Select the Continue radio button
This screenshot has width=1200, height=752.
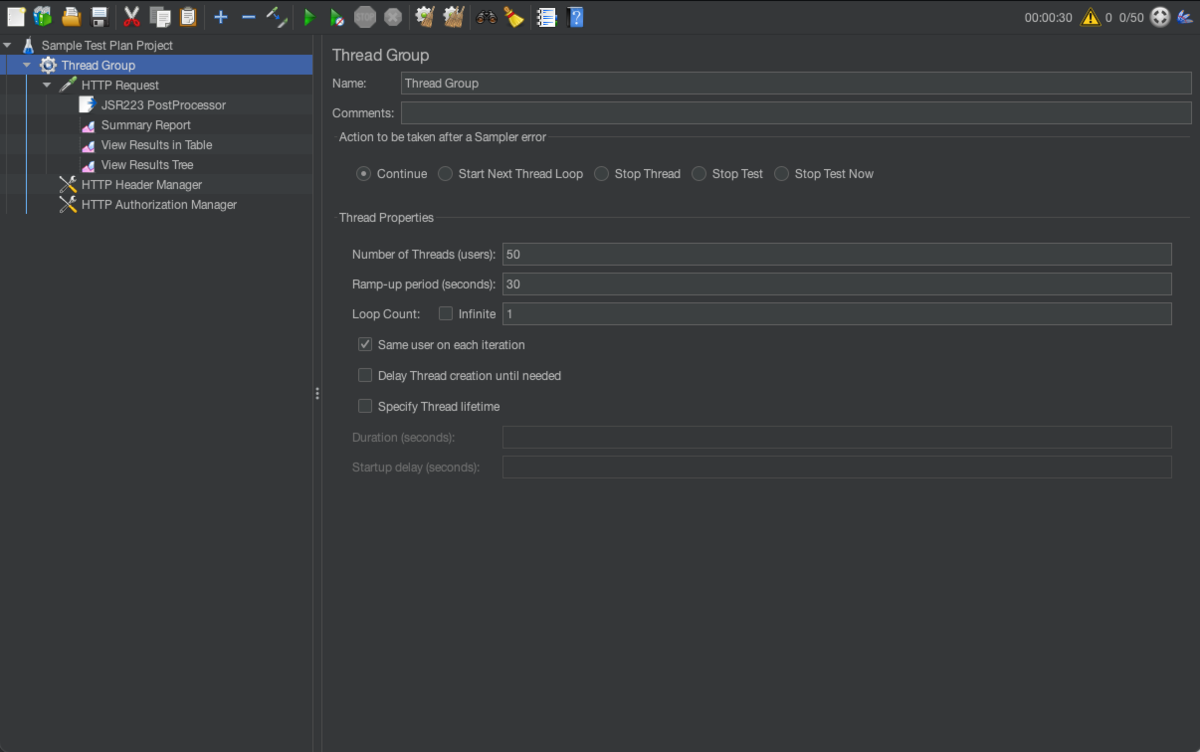[x=364, y=174]
